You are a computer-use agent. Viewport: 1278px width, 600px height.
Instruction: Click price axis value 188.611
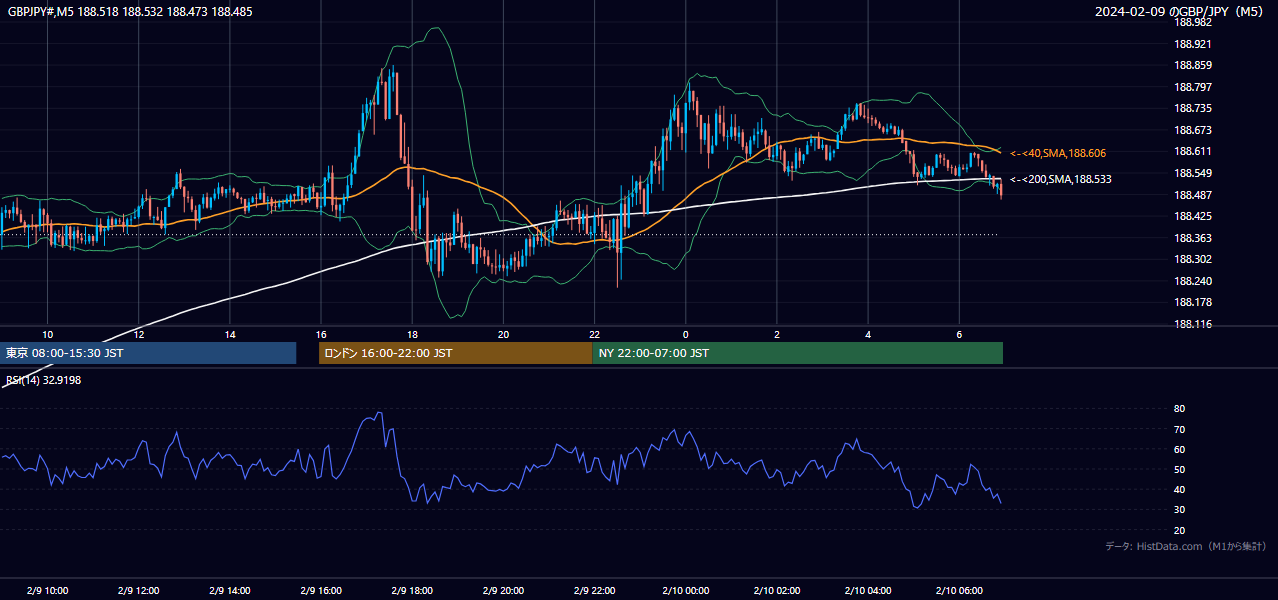coord(1192,151)
